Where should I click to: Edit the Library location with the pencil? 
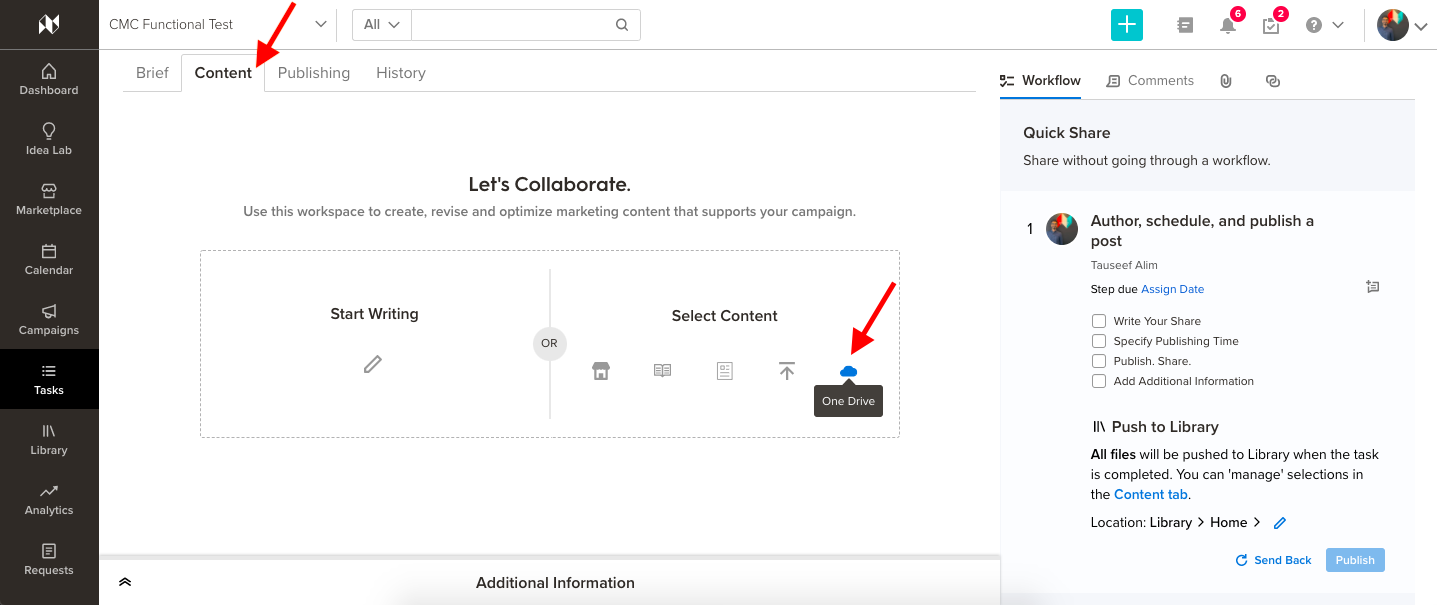(x=1279, y=523)
